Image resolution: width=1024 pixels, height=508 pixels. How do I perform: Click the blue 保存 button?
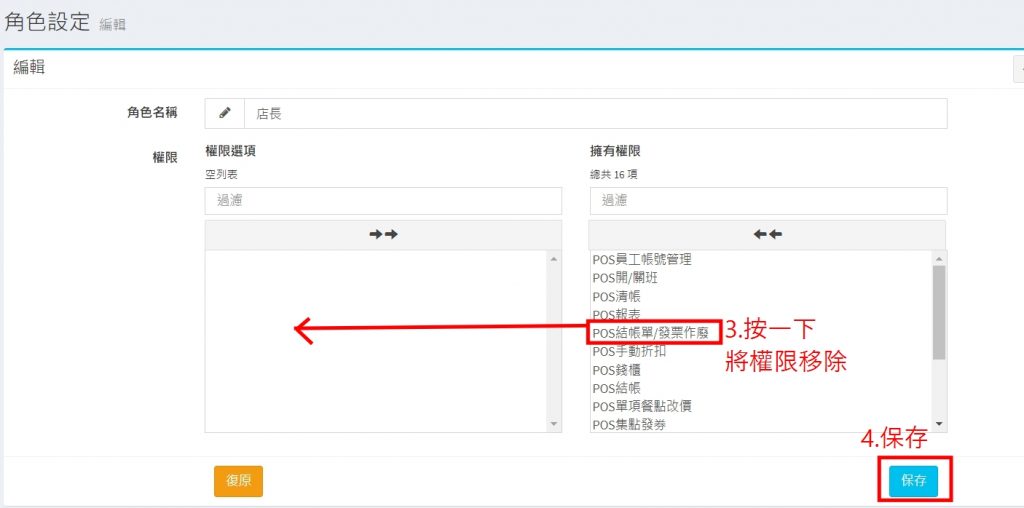(913, 481)
